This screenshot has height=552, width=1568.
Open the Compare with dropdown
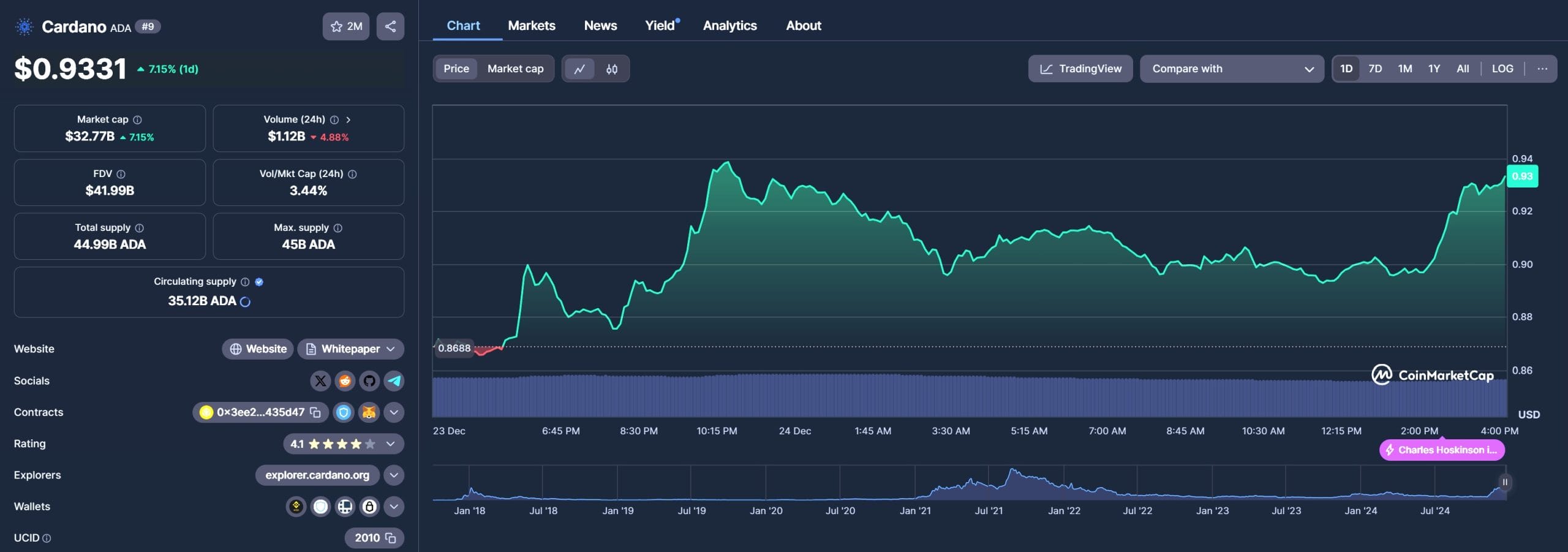point(1232,69)
